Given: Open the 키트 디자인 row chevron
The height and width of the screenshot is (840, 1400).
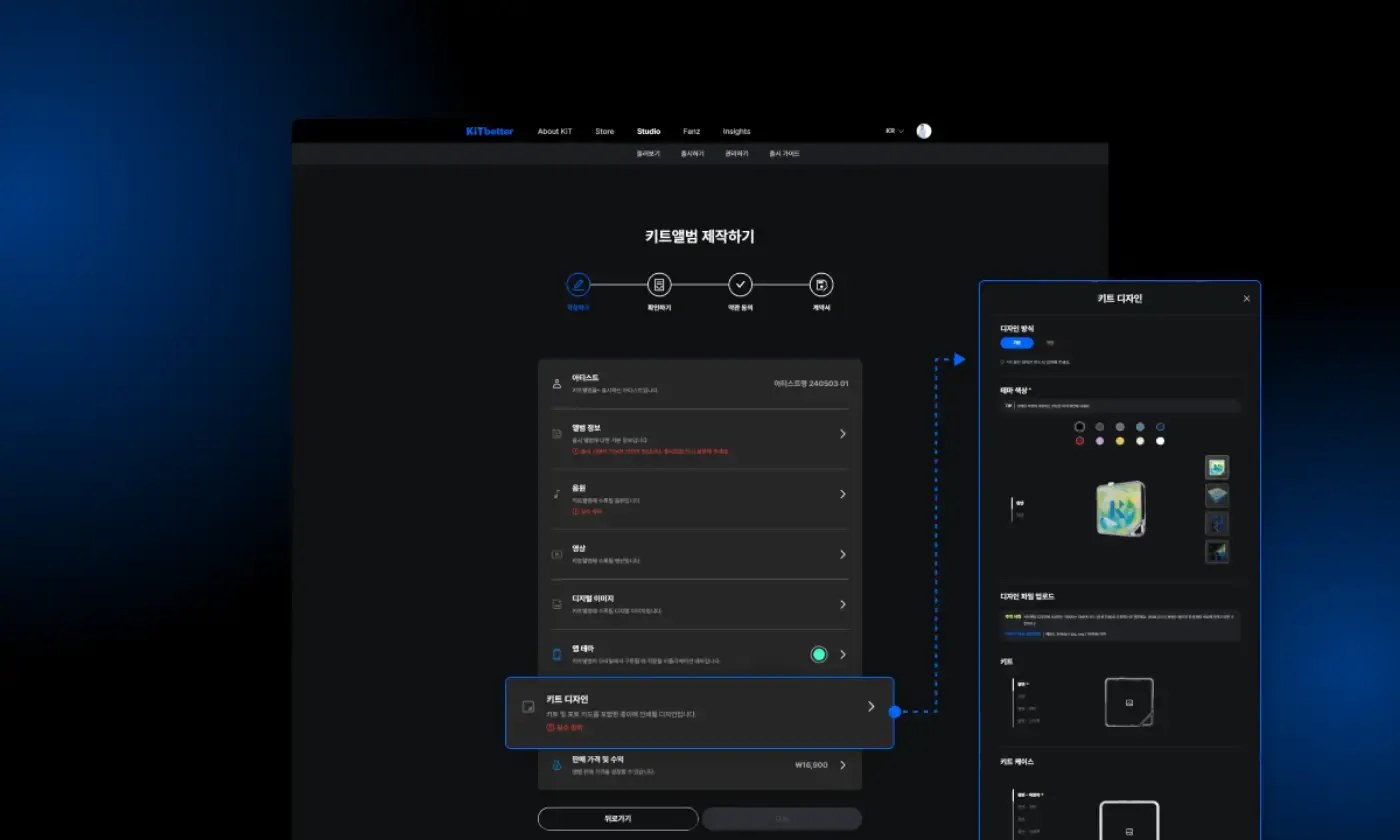Looking at the screenshot, I should click(x=871, y=706).
